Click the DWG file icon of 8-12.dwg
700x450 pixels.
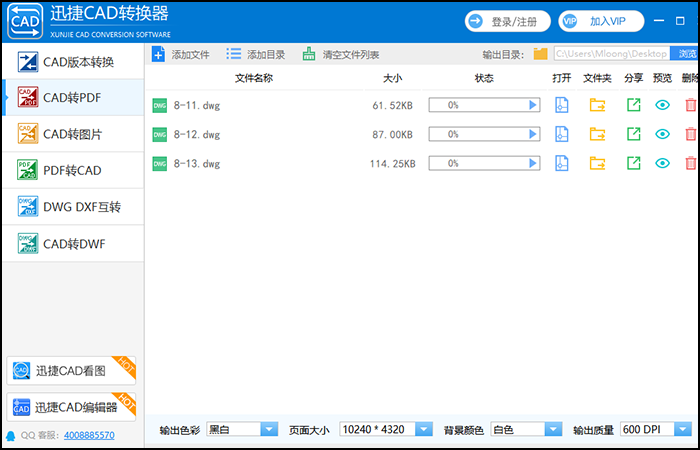pos(159,134)
